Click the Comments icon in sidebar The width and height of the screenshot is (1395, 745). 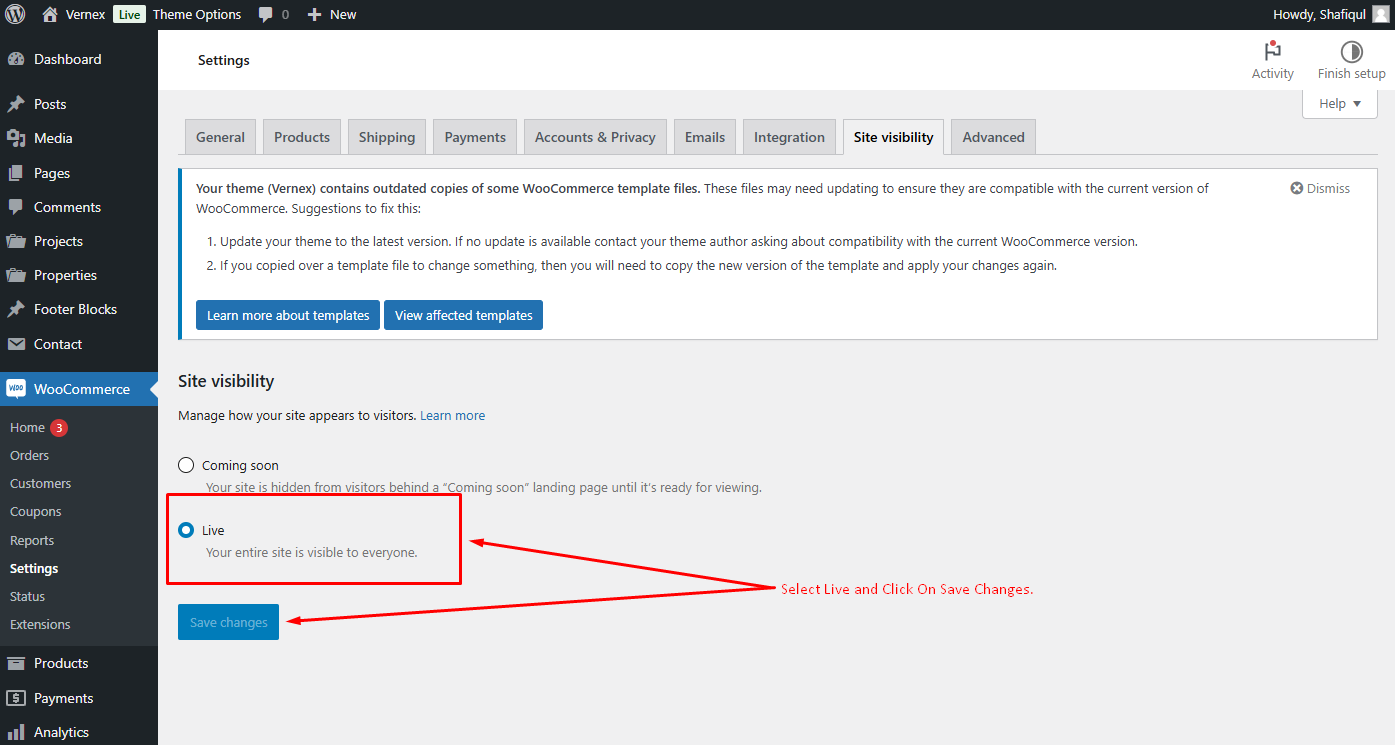click(16, 207)
